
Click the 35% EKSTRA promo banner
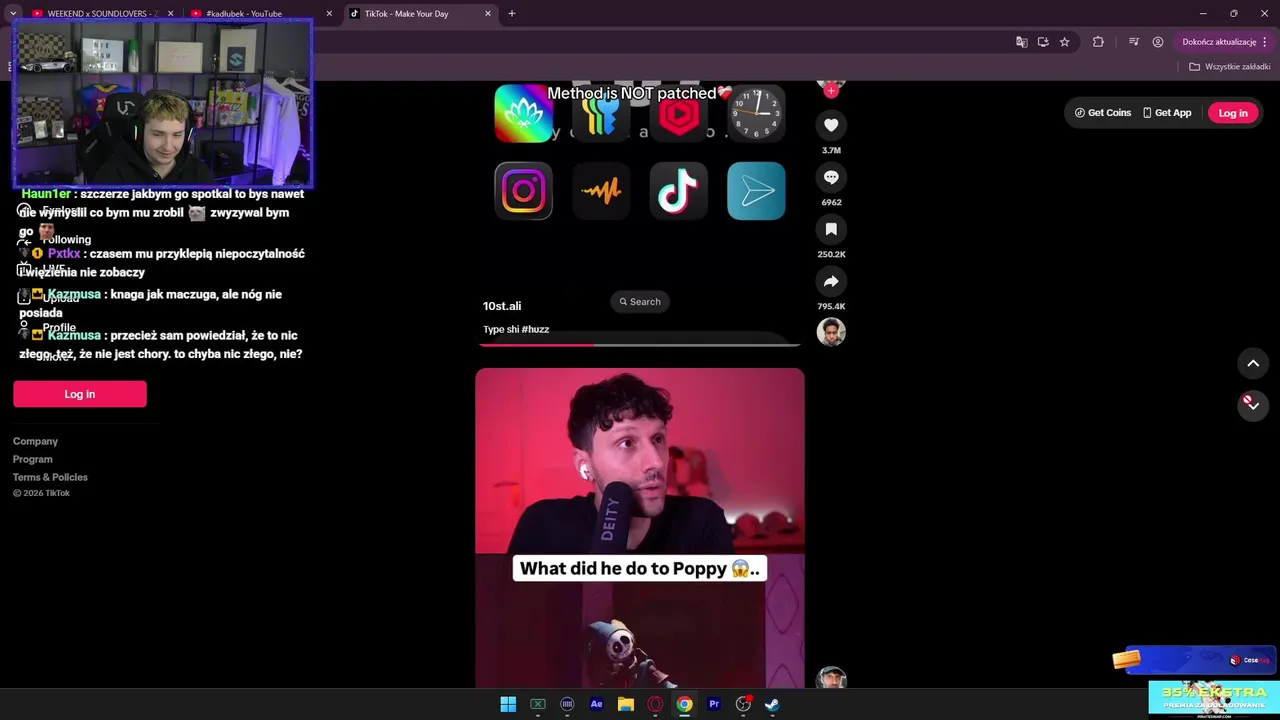1213,699
